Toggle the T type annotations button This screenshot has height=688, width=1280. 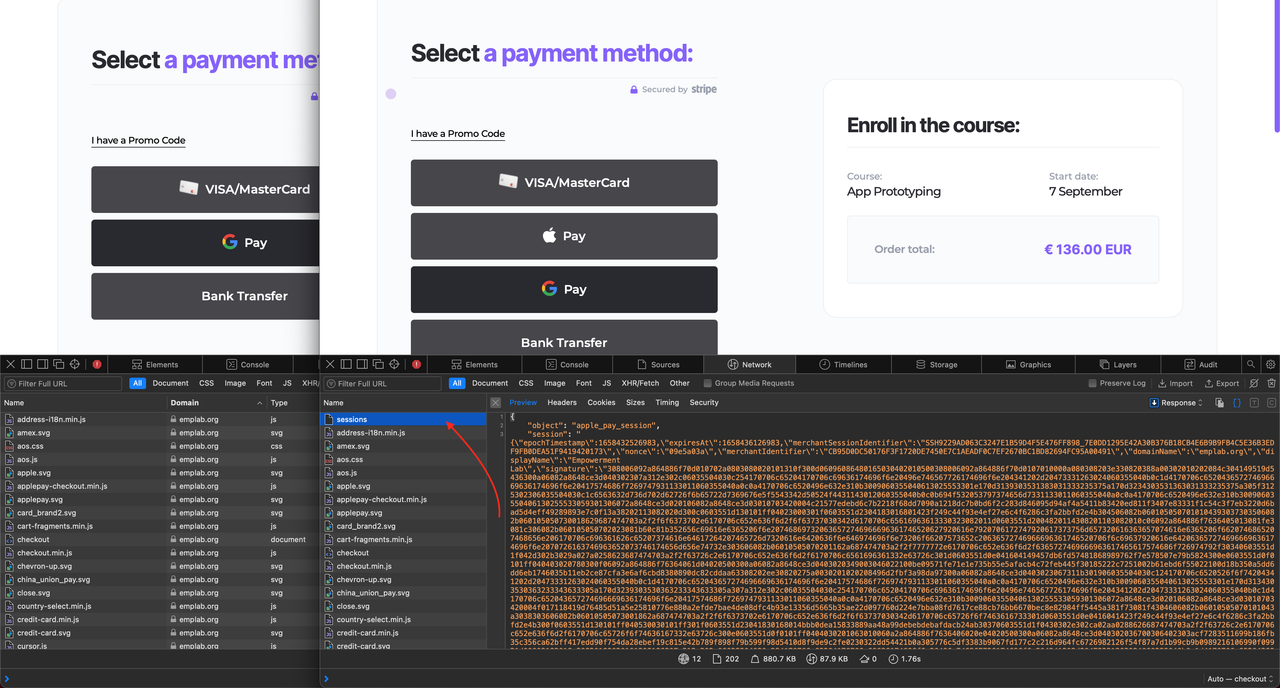1254,402
